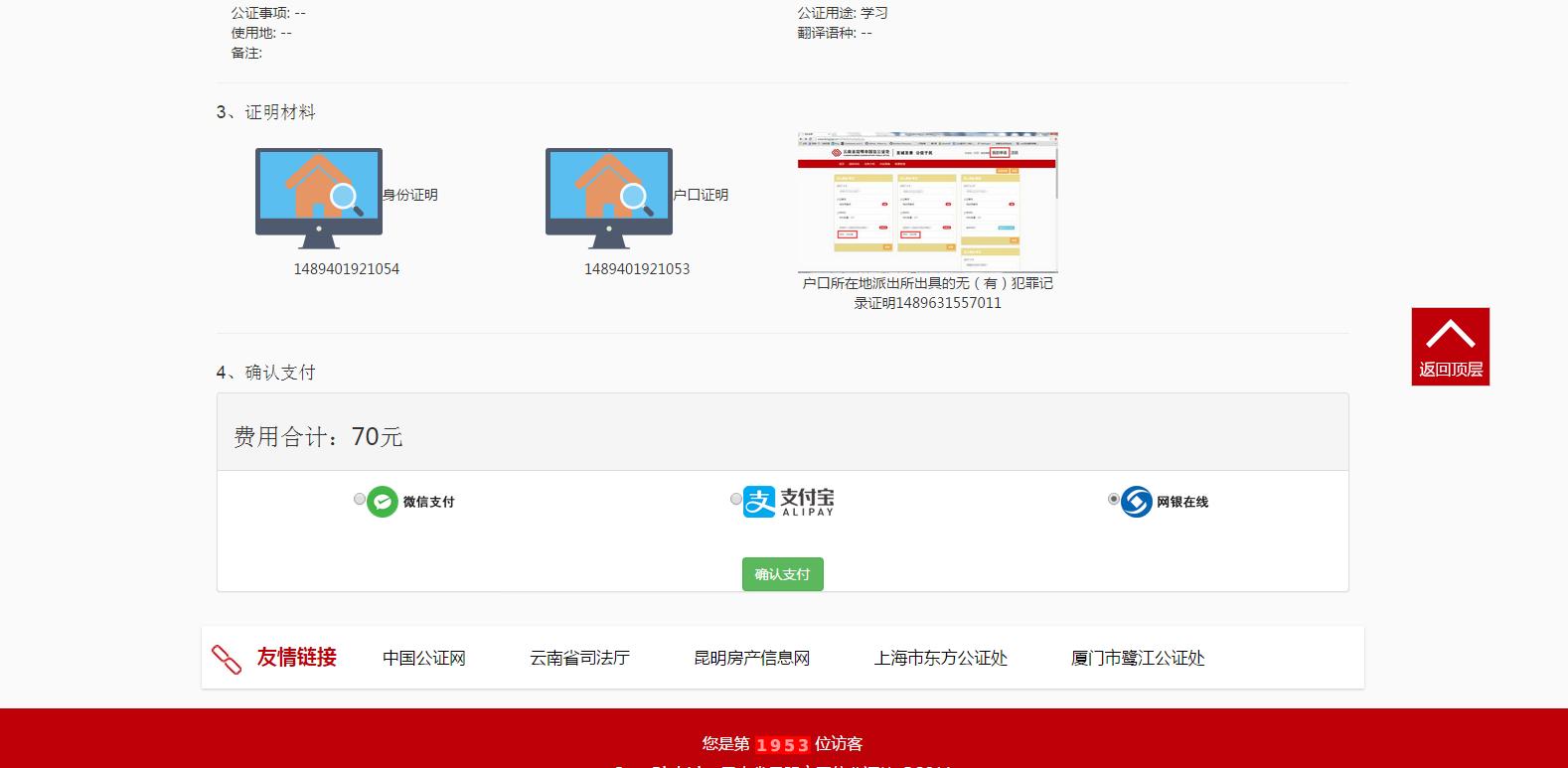This screenshot has width=1568, height=768.
Task: Click the 费用合计 70元 total header
Action: pyautogui.click(x=318, y=437)
